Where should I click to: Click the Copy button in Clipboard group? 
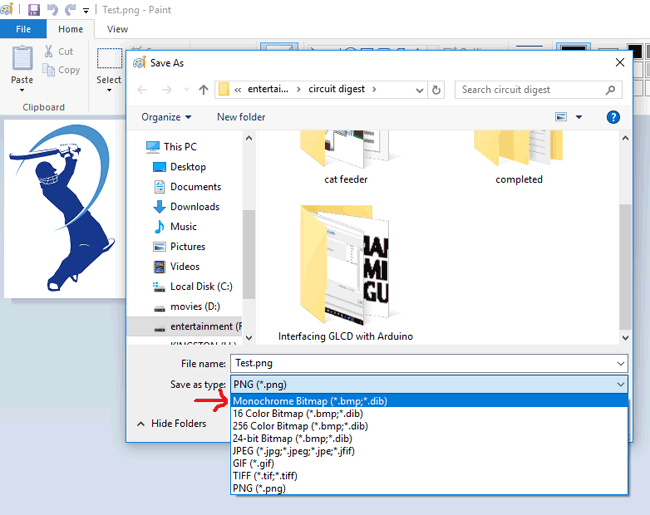[61, 70]
